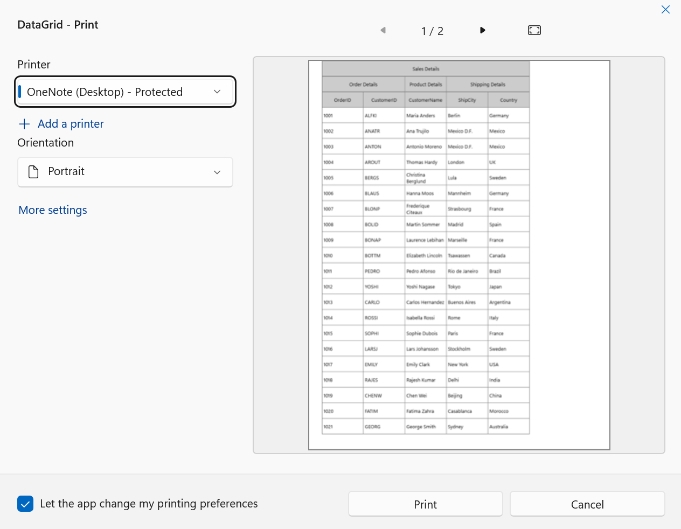This screenshot has width=681, height=529.
Task: Click the George Smith cell in preview
Action: click(426, 427)
